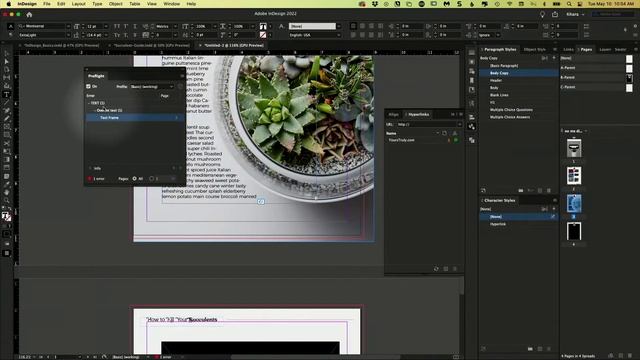Open the Window menu
Viewport: 640px width, 360px height.
[x=171, y=4]
